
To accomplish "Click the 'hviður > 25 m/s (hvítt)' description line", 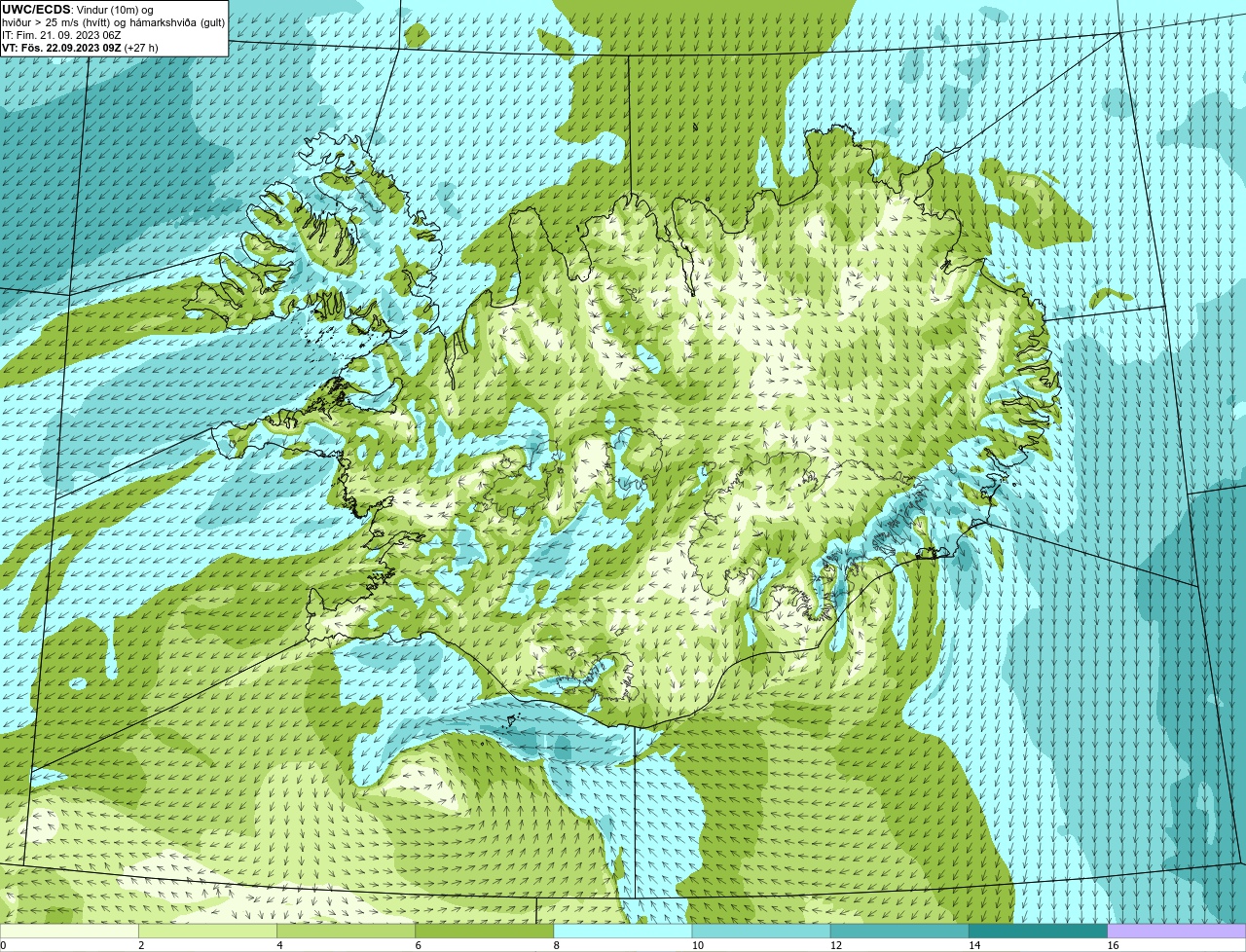I will click(x=113, y=22).
